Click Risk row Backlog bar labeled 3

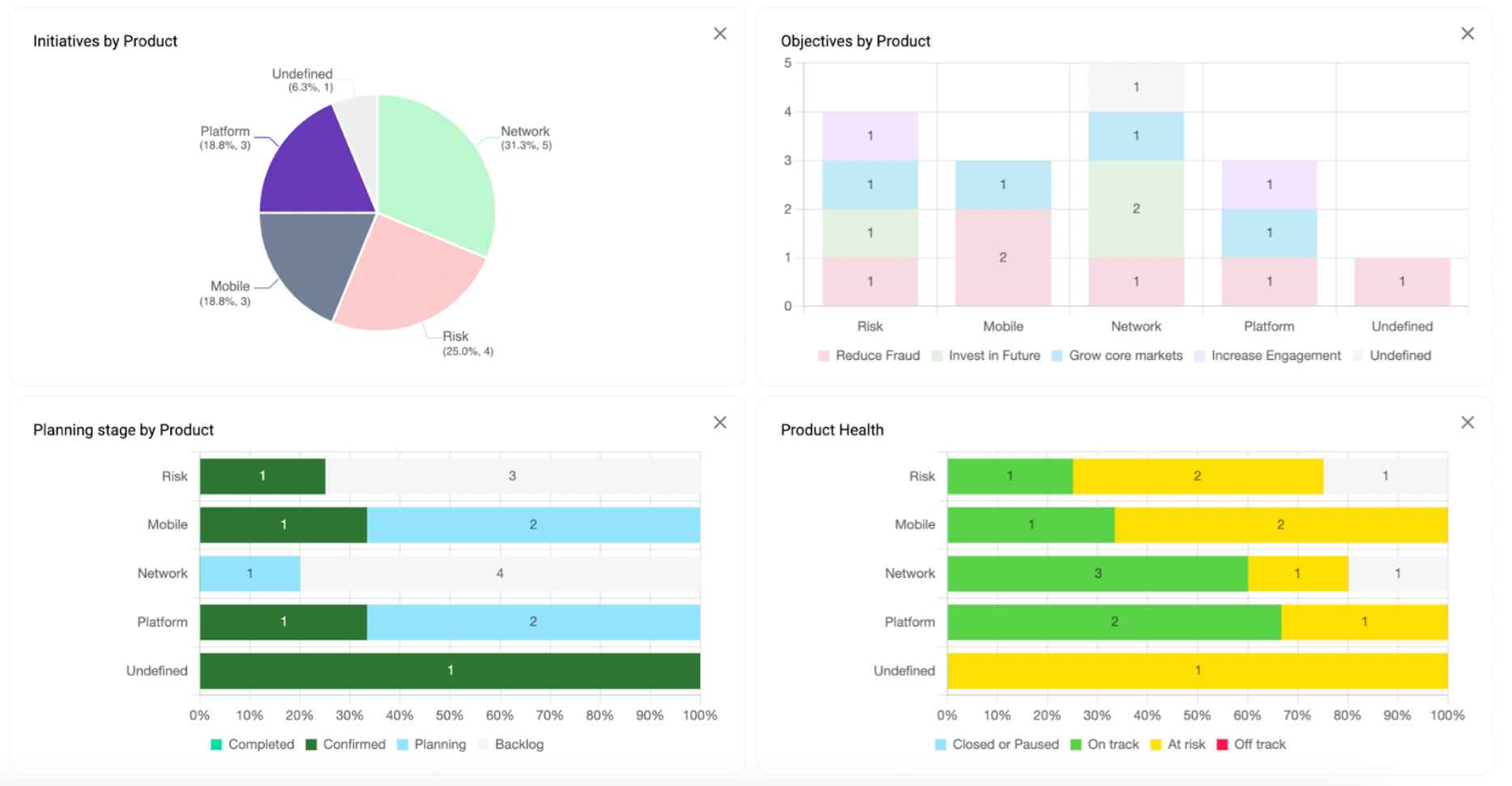513,476
